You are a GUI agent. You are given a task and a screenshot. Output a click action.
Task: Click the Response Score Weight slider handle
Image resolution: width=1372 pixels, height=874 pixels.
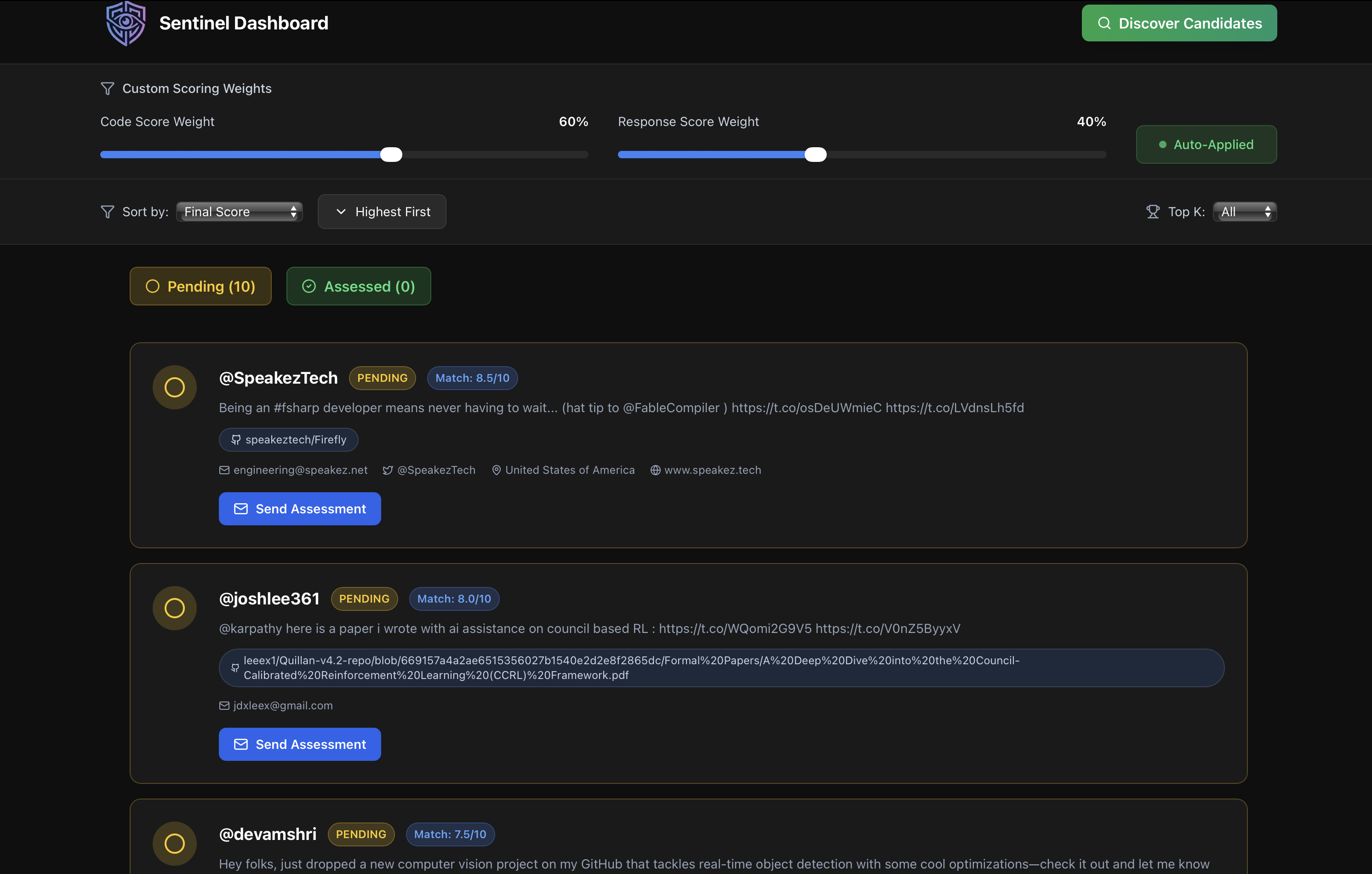point(815,155)
